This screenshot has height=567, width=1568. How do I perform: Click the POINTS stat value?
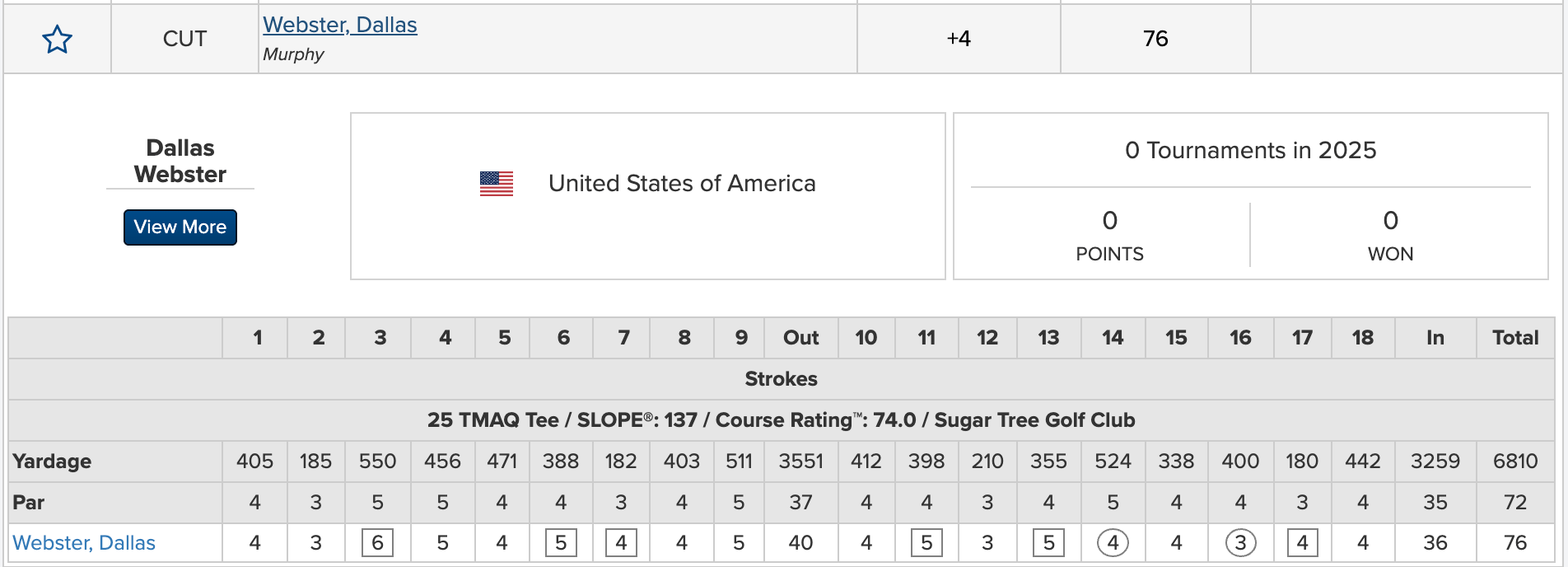[1109, 221]
